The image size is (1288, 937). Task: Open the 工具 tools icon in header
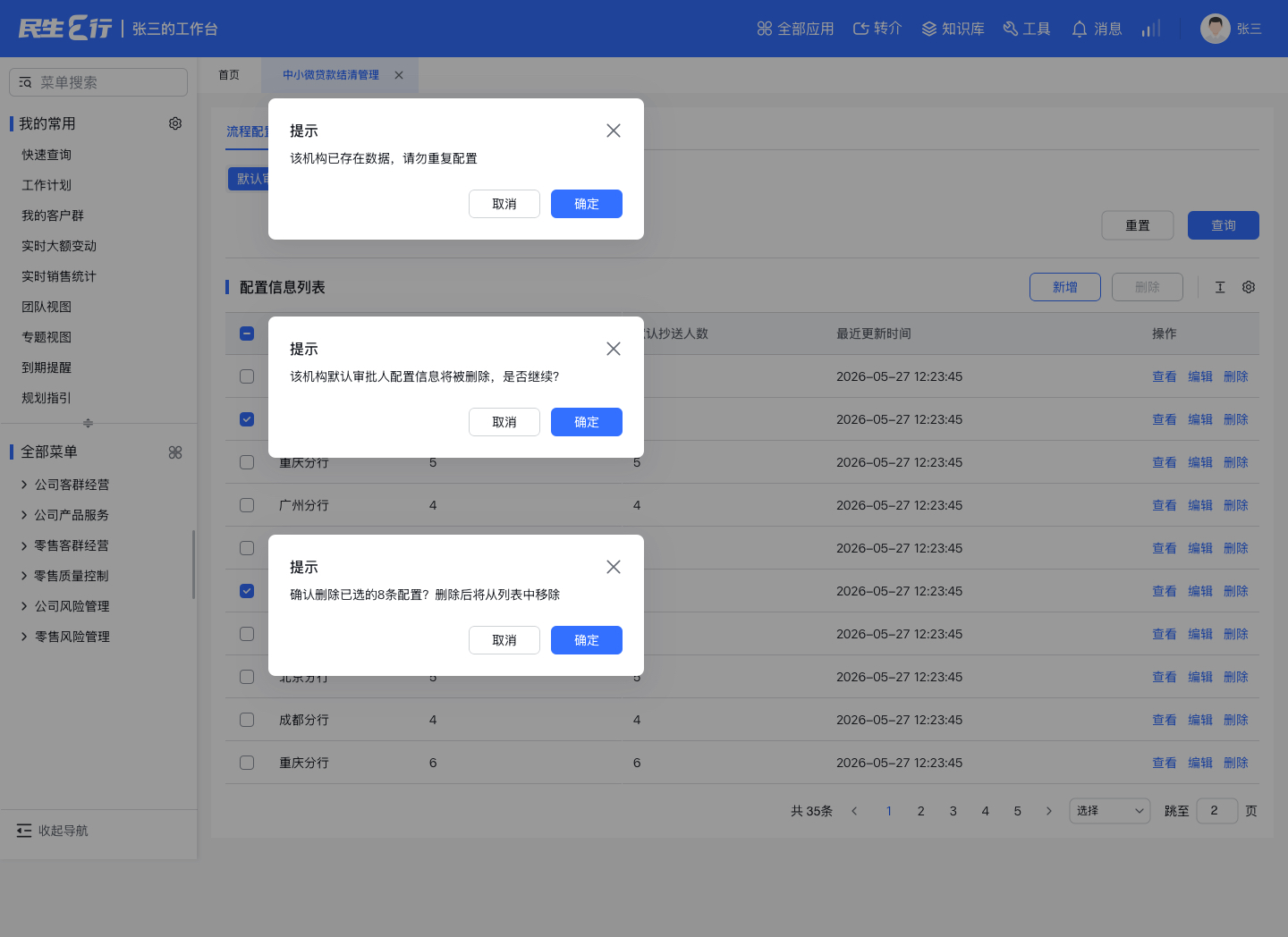1011,29
